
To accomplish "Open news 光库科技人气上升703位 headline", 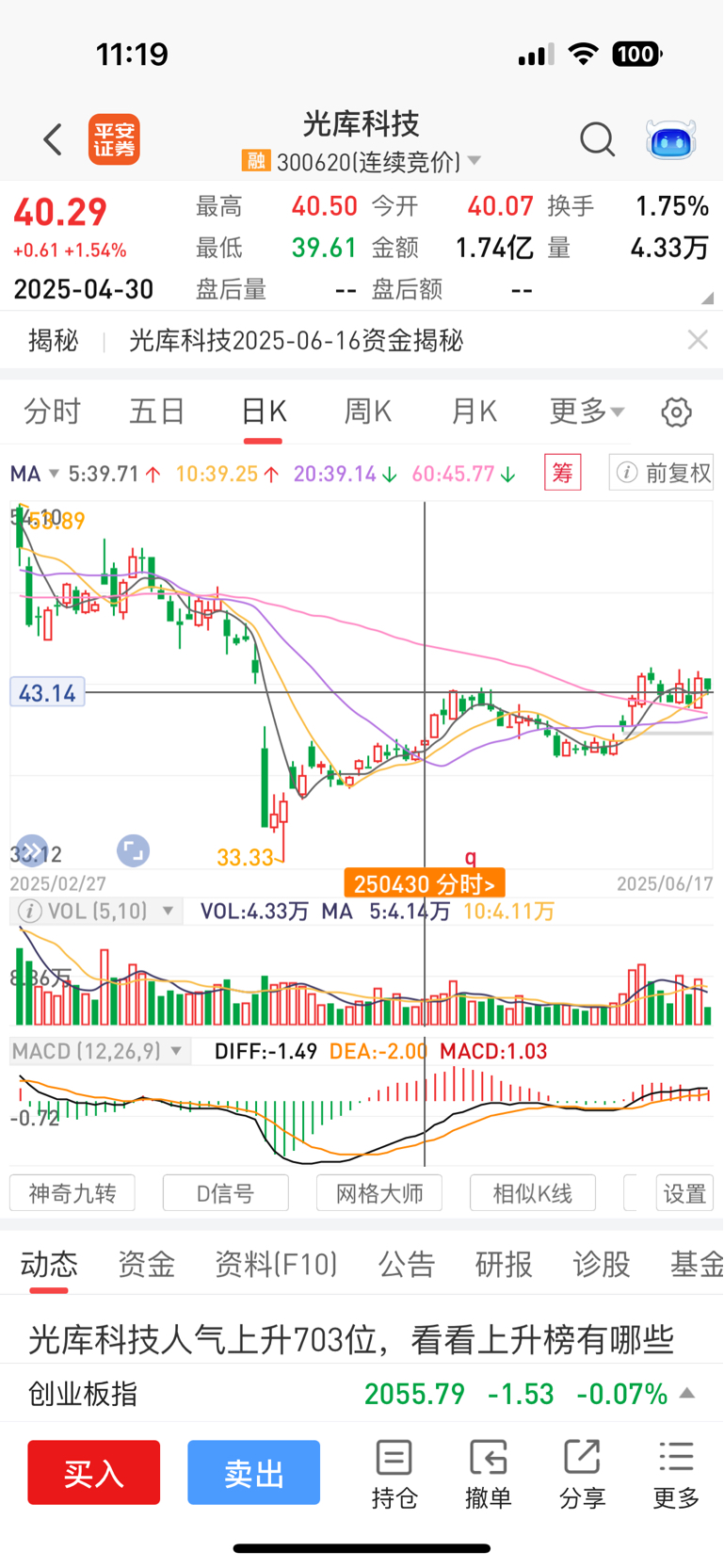I will 351,1338.
